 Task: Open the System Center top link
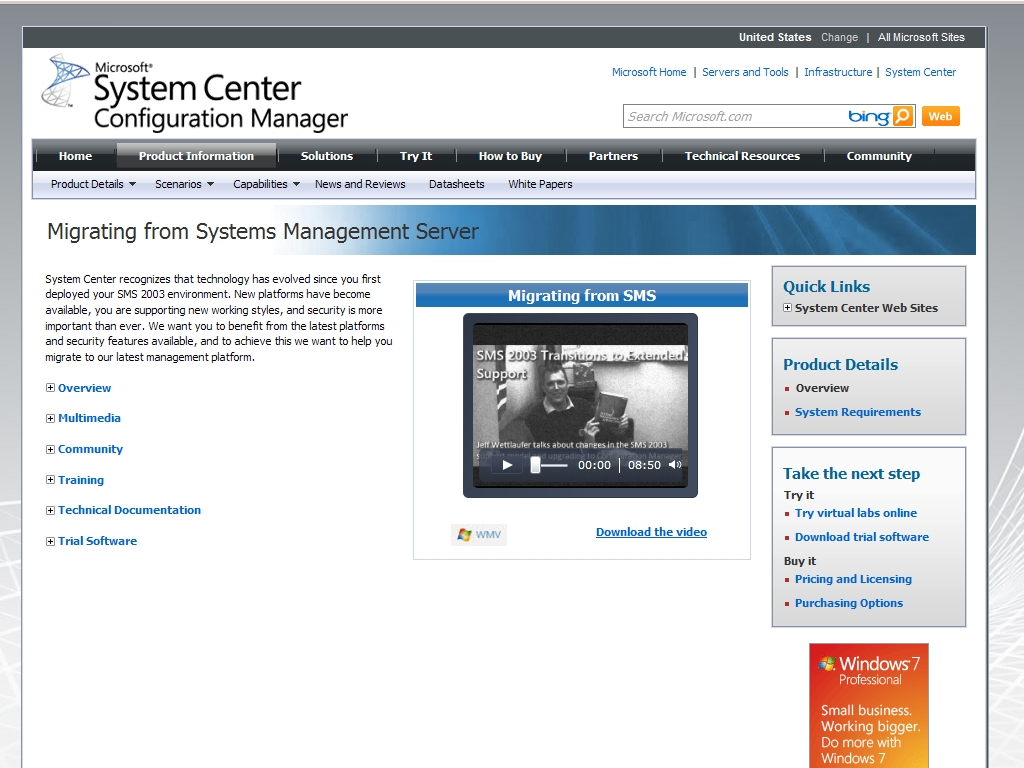point(920,72)
